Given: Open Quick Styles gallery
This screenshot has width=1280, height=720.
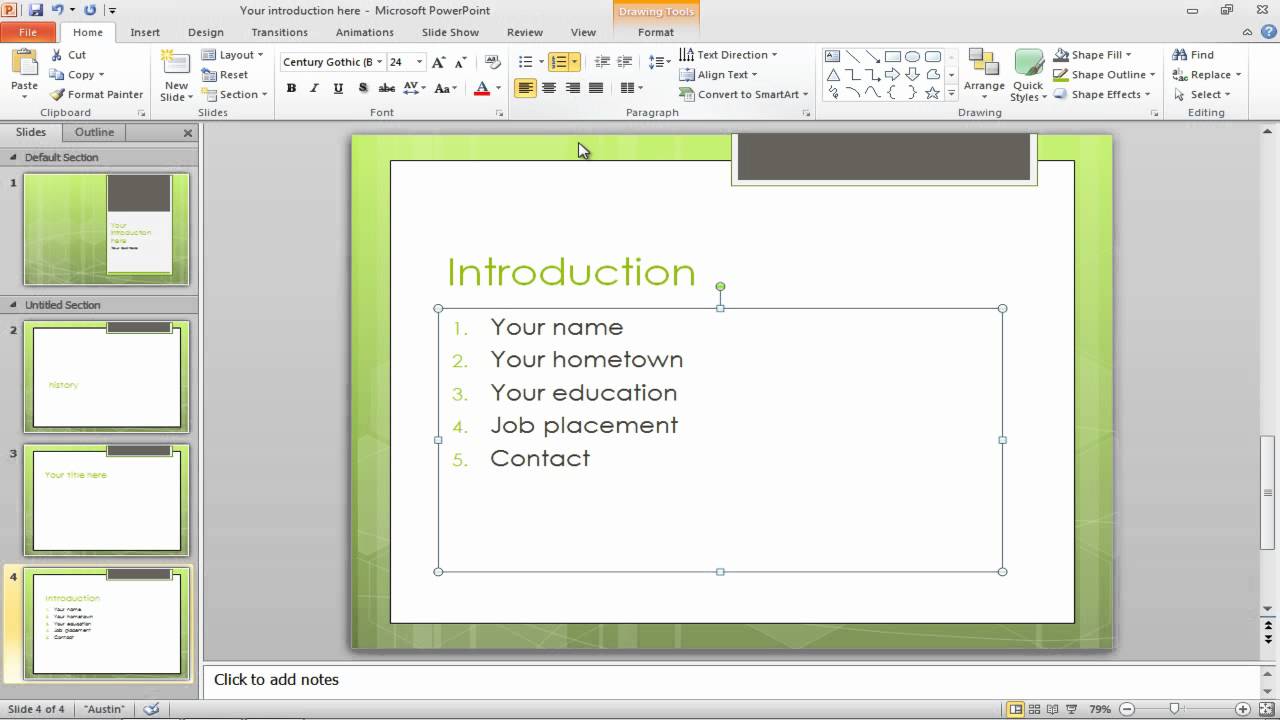Looking at the screenshot, I should point(1028,75).
